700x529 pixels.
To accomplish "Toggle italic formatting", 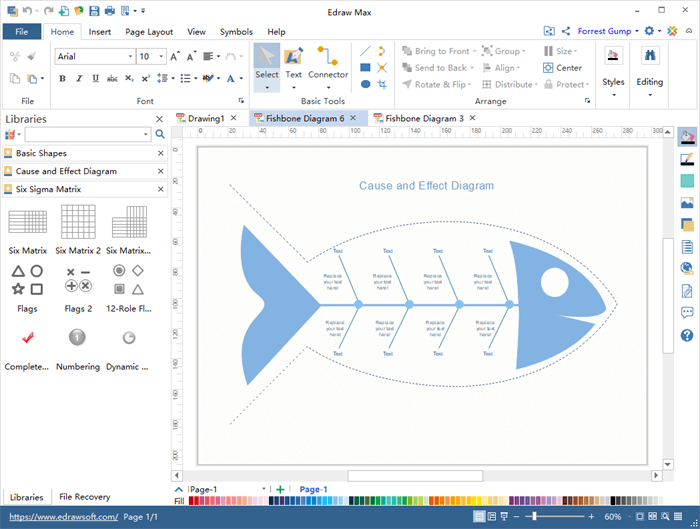I will (x=79, y=79).
